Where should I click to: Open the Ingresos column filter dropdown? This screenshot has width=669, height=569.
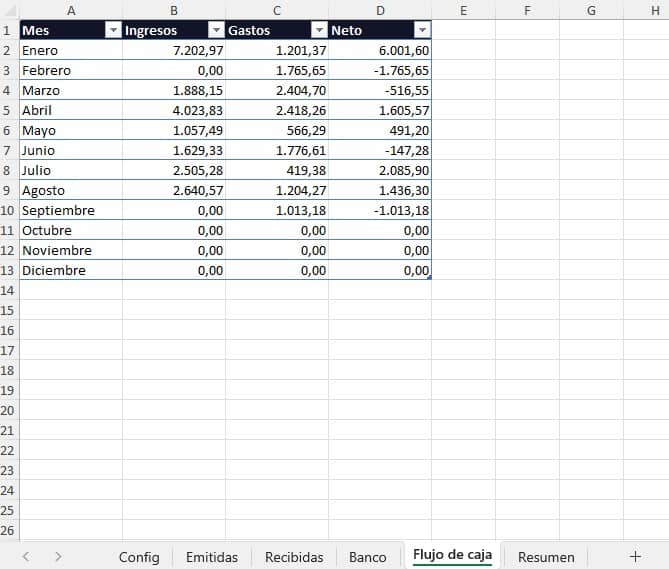(215, 30)
